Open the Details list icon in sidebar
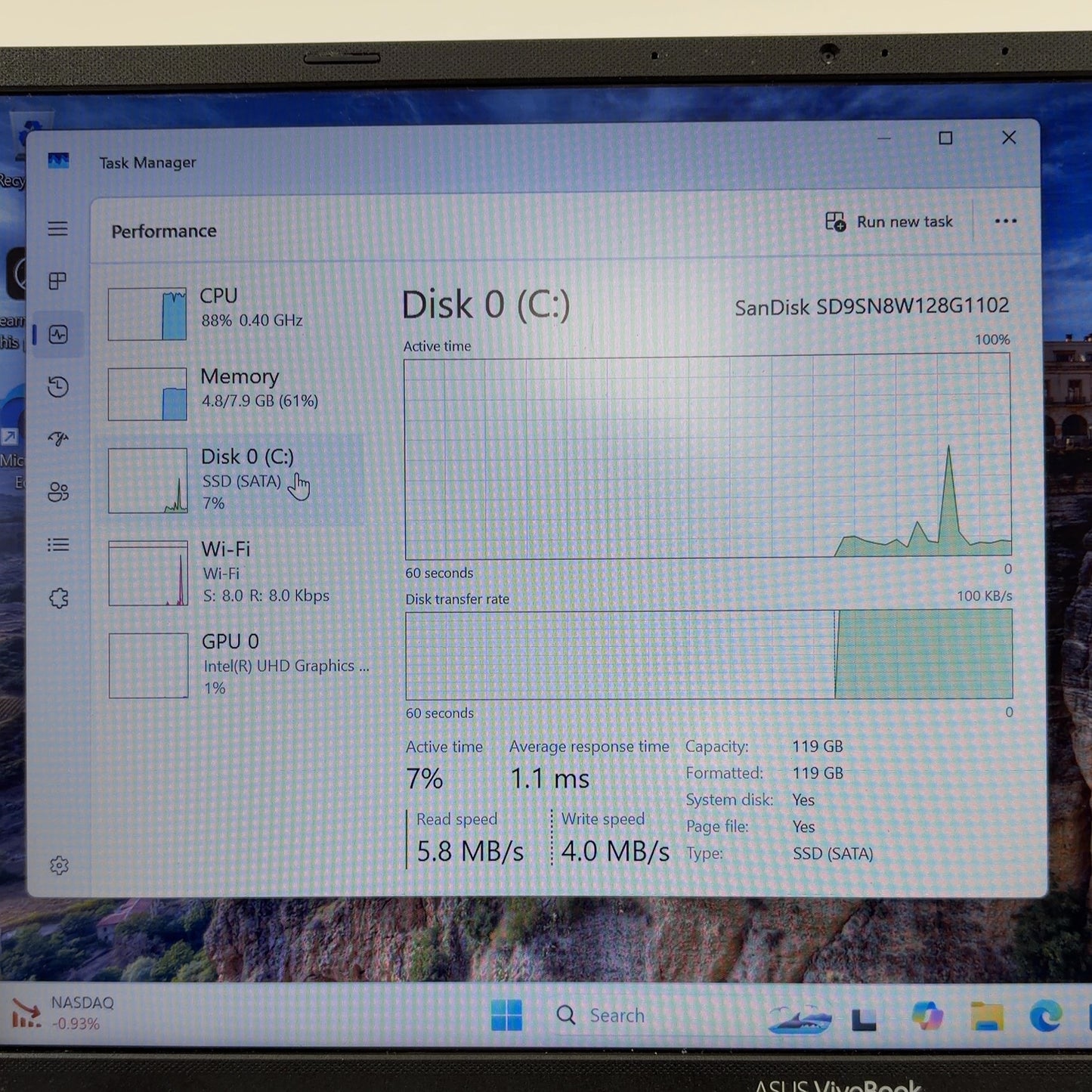 click(58, 545)
